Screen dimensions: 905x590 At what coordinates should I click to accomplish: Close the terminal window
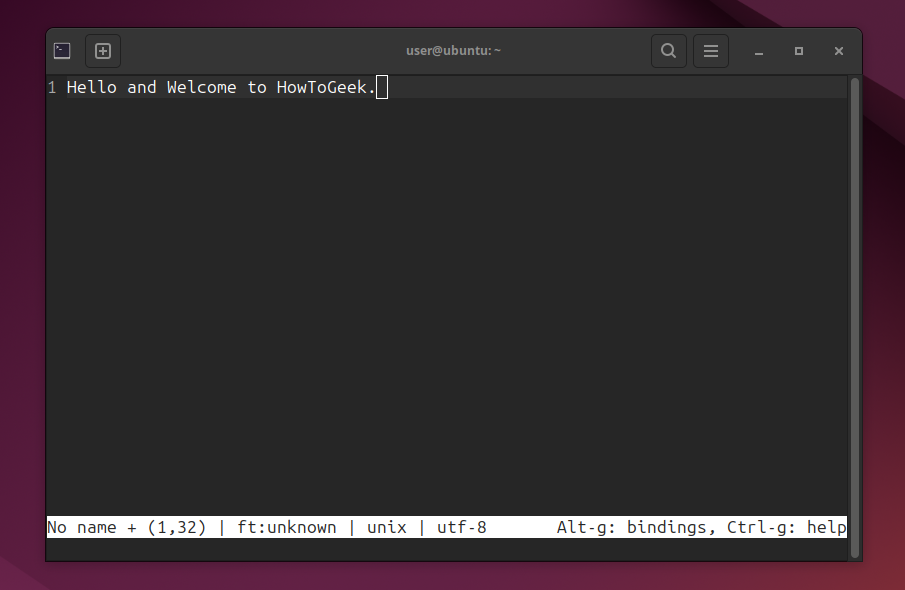point(839,51)
